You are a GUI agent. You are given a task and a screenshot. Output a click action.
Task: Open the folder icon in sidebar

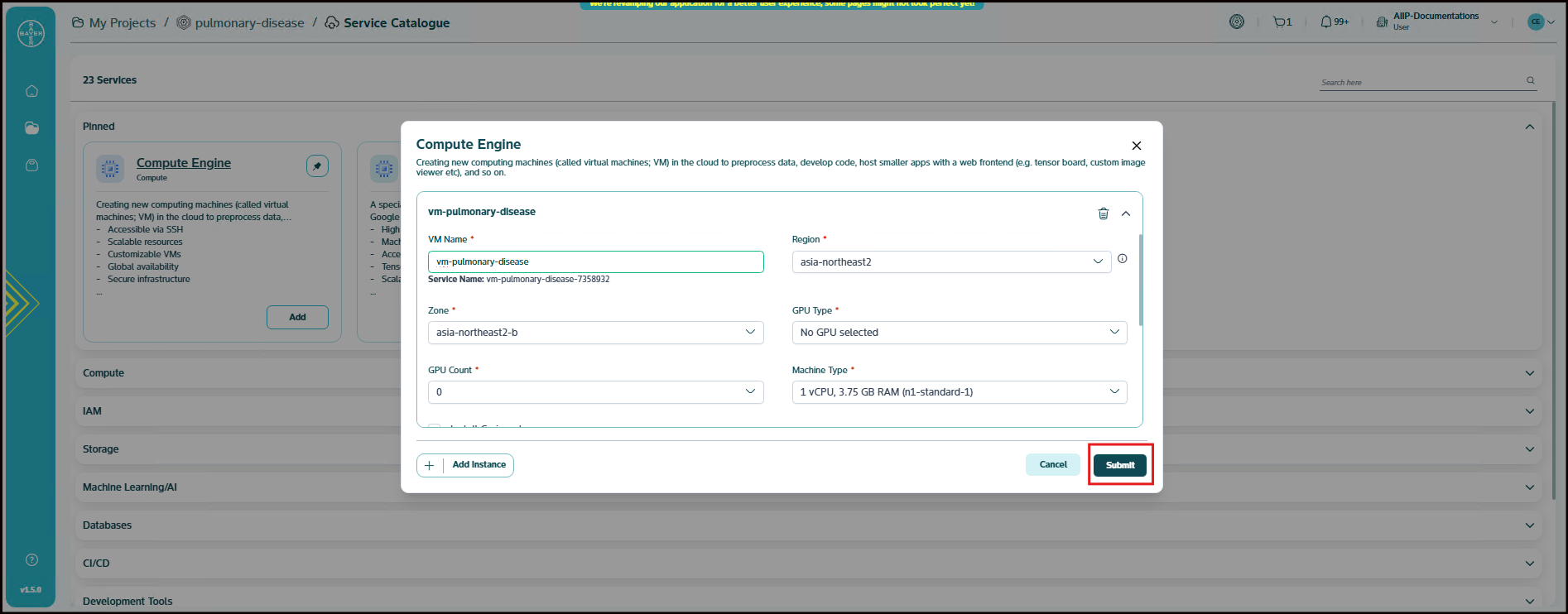(31, 128)
